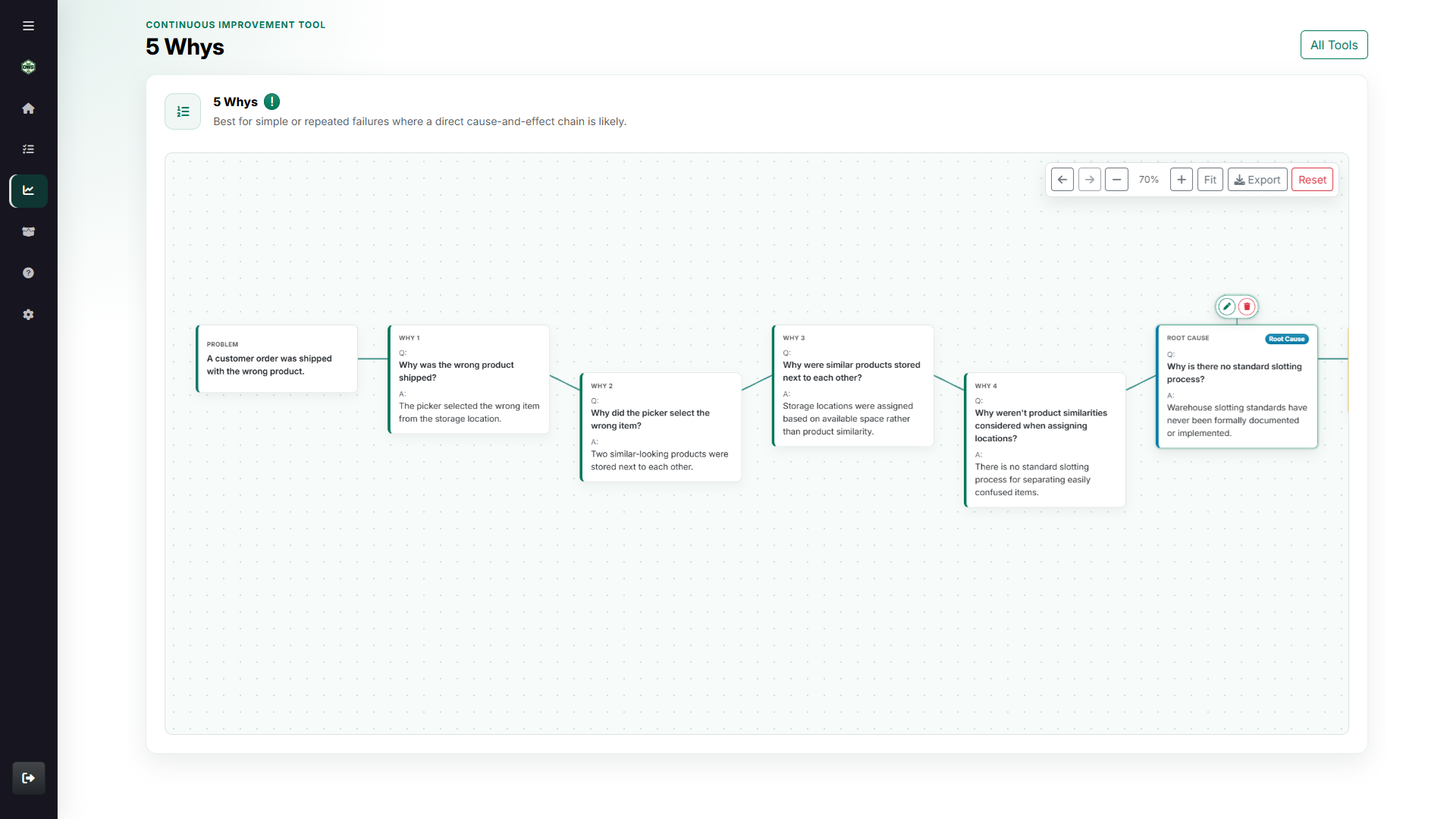Open the hamburger menu in sidebar
The height and width of the screenshot is (819, 1456).
pos(28,26)
